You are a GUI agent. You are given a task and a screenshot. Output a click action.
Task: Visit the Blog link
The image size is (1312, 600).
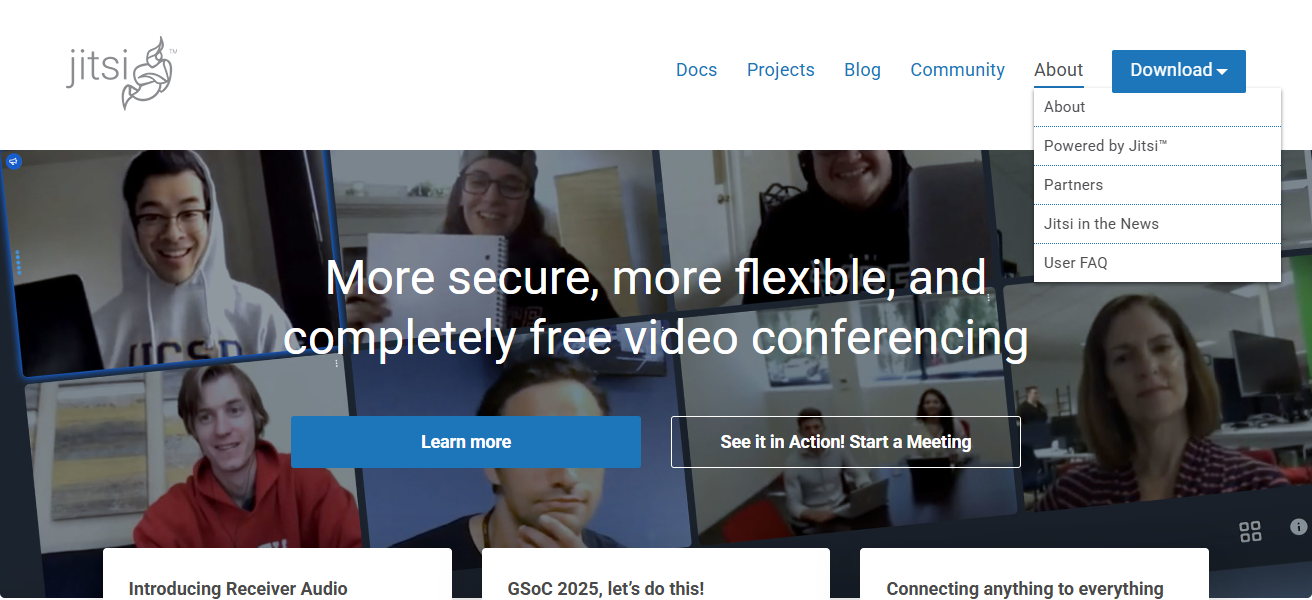(x=862, y=70)
